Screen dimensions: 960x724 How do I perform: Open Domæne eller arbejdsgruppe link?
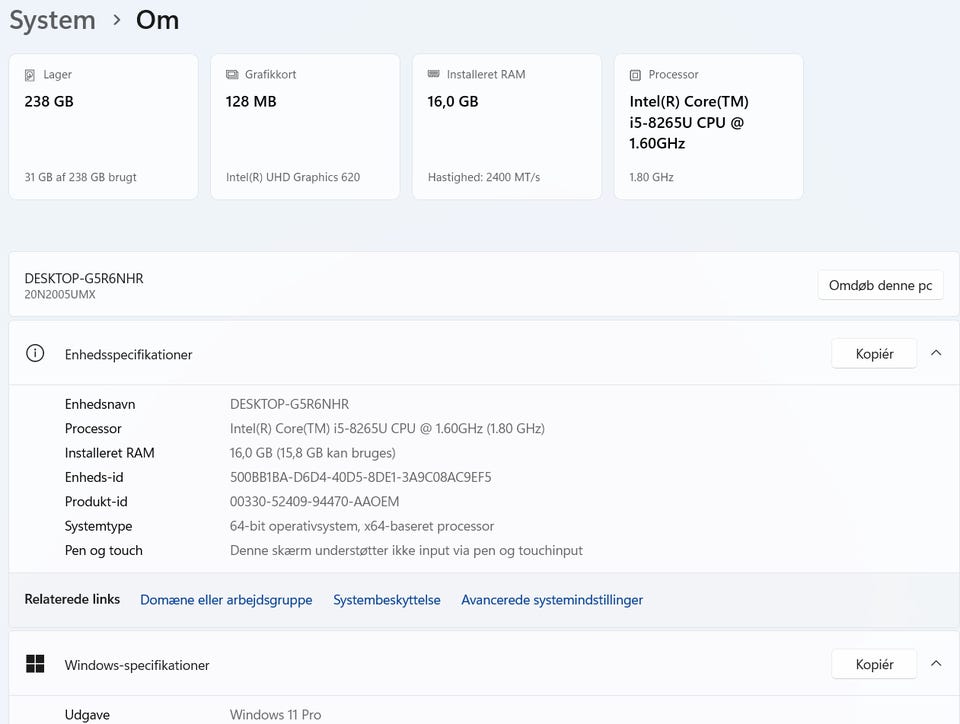(x=226, y=600)
